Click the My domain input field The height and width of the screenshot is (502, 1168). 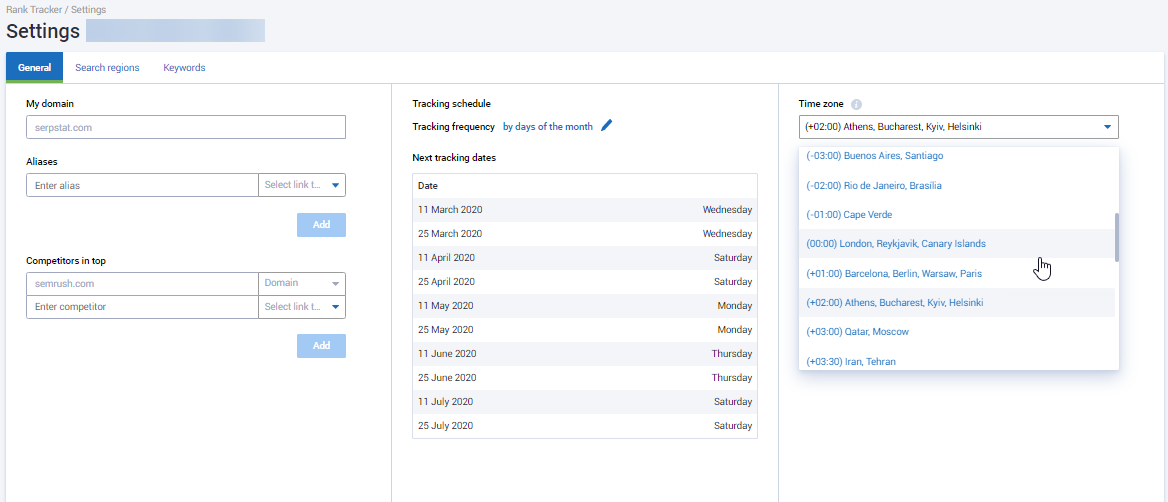(x=186, y=127)
